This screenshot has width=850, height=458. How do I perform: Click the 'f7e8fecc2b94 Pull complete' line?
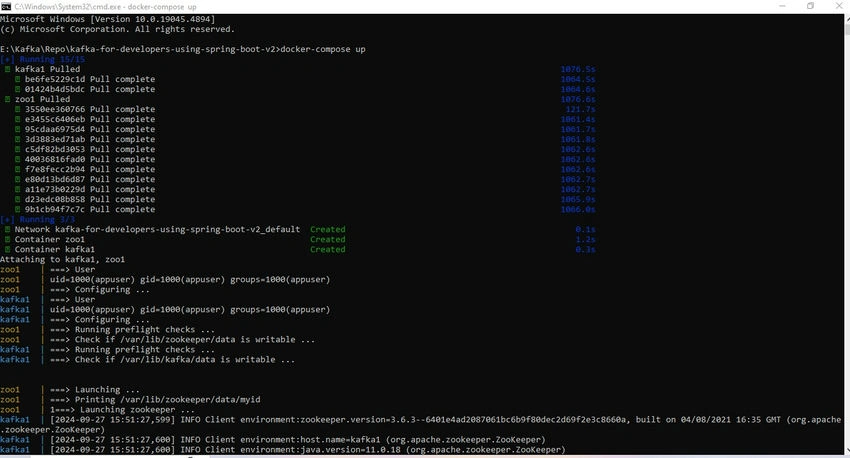pyautogui.click(x=89, y=170)
